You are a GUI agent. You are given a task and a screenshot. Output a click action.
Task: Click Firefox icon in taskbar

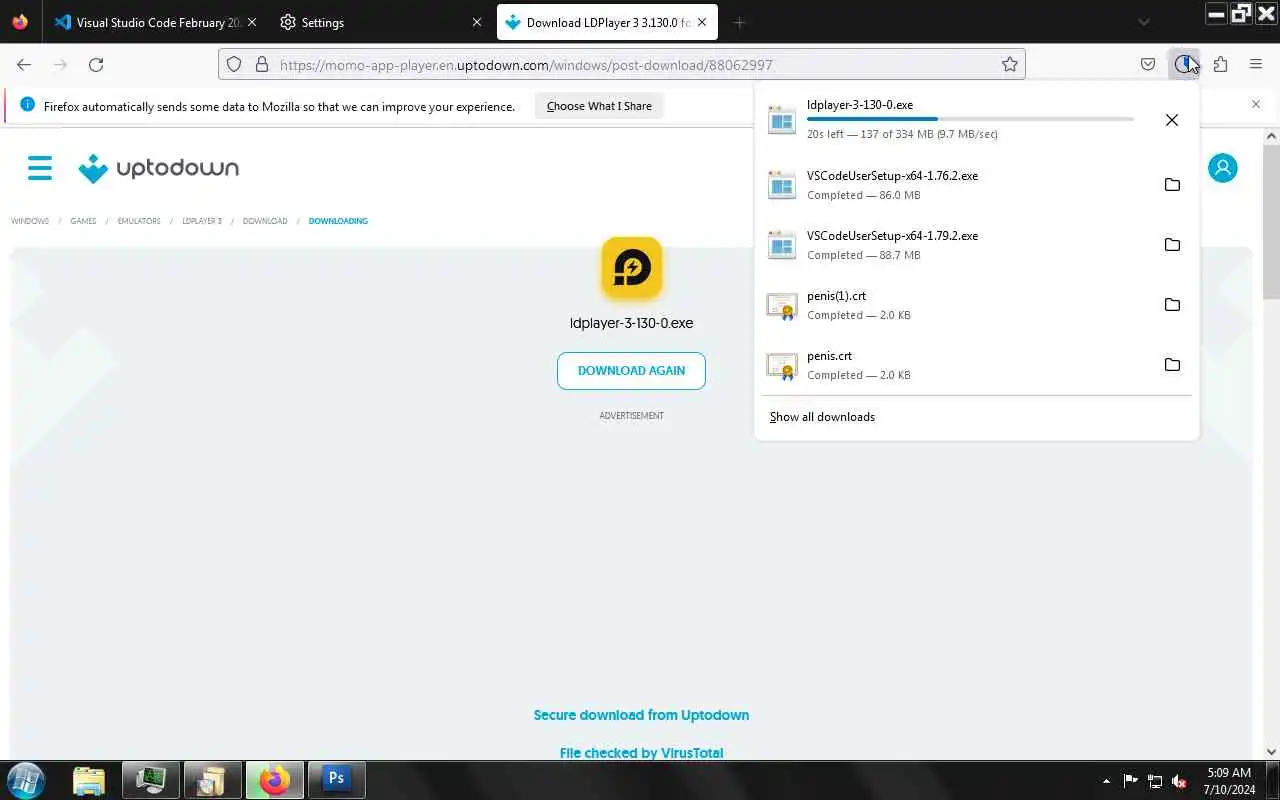click(x=274, y=779)
